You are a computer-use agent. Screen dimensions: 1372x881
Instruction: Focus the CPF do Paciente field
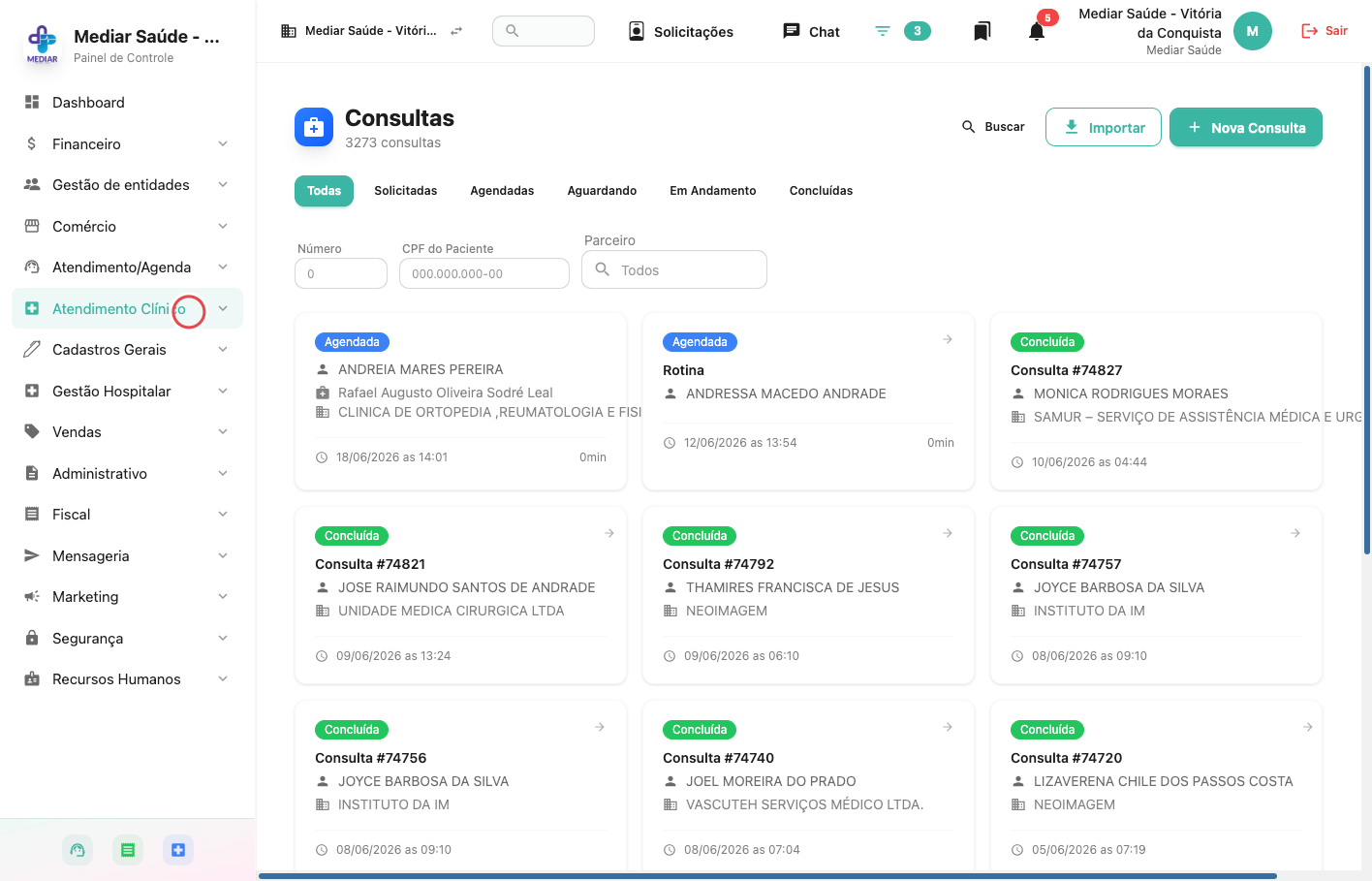484,273
